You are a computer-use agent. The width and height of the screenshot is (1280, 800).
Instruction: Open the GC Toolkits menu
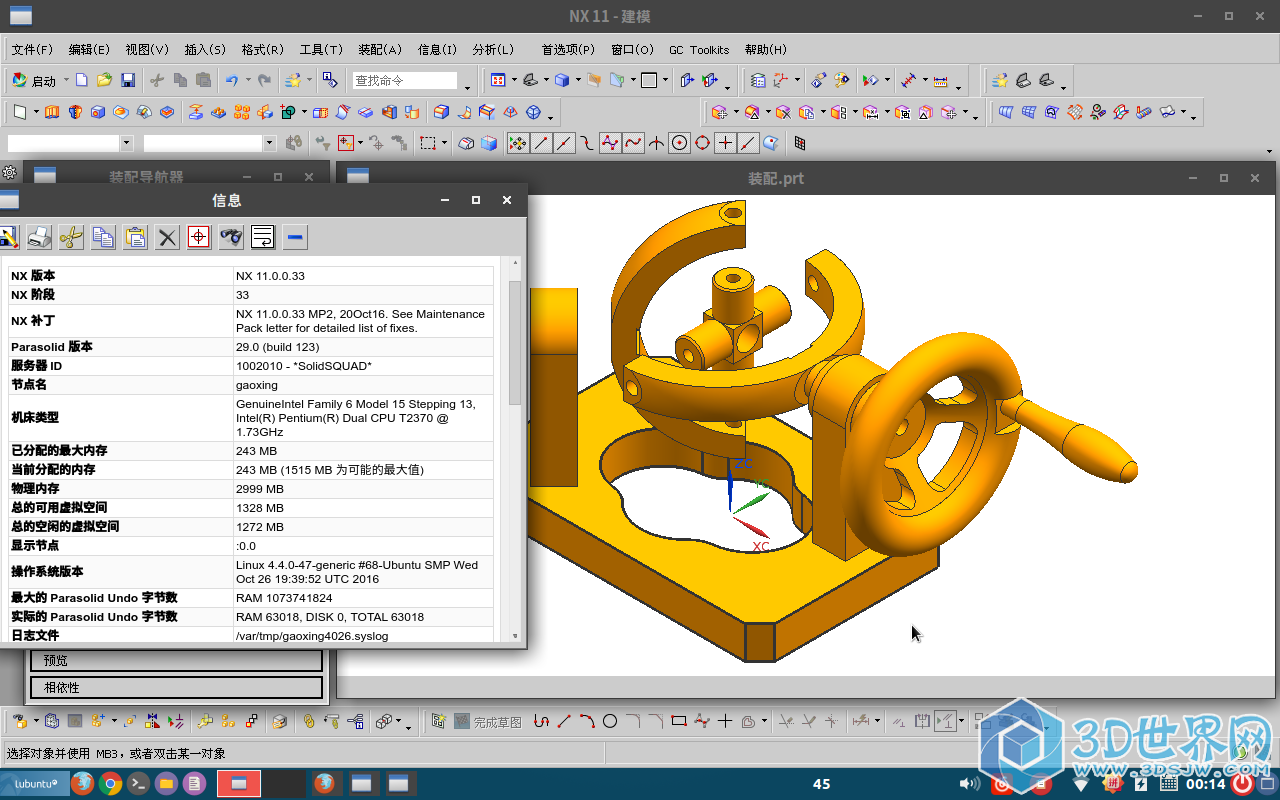click(x=699, y=49)
